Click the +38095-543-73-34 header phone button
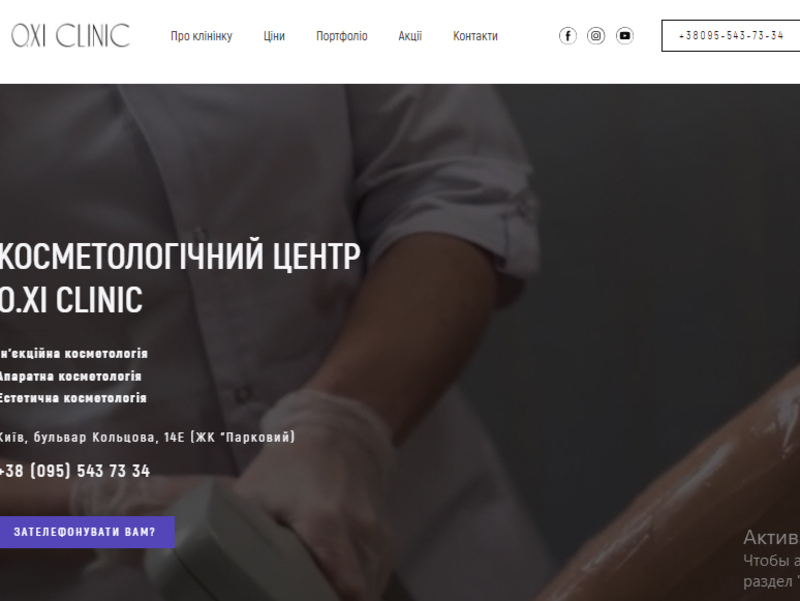 click(731, 36)
